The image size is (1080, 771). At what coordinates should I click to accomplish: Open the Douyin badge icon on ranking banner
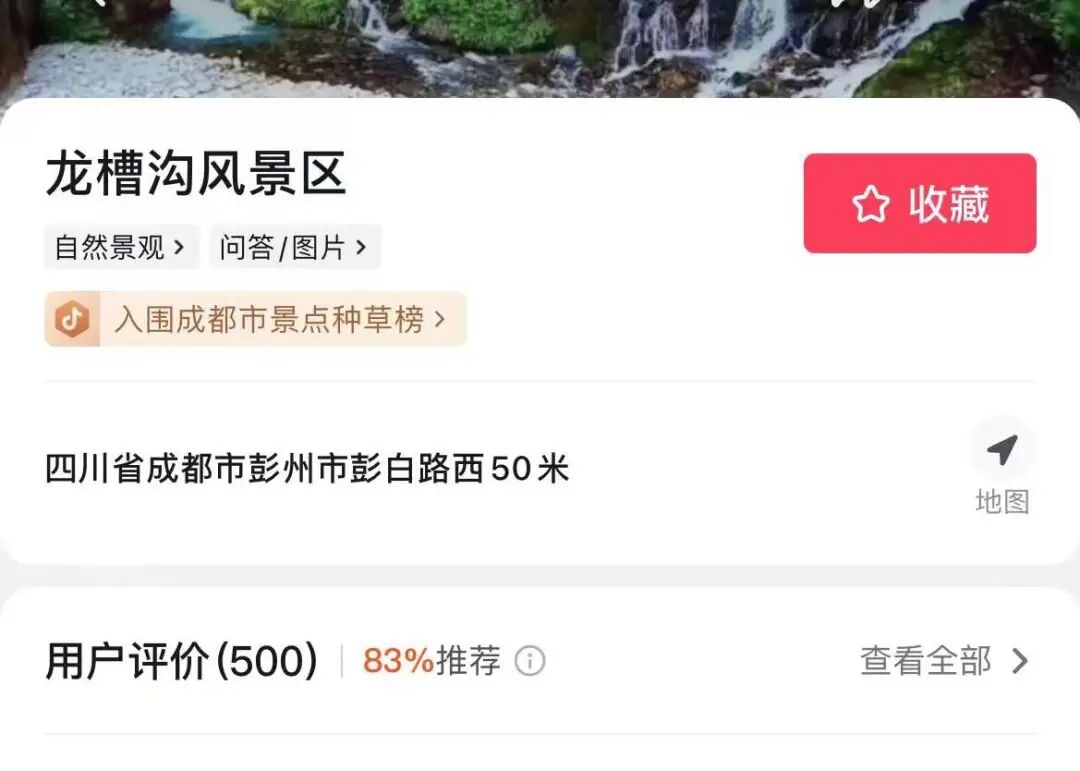[72, 319]
